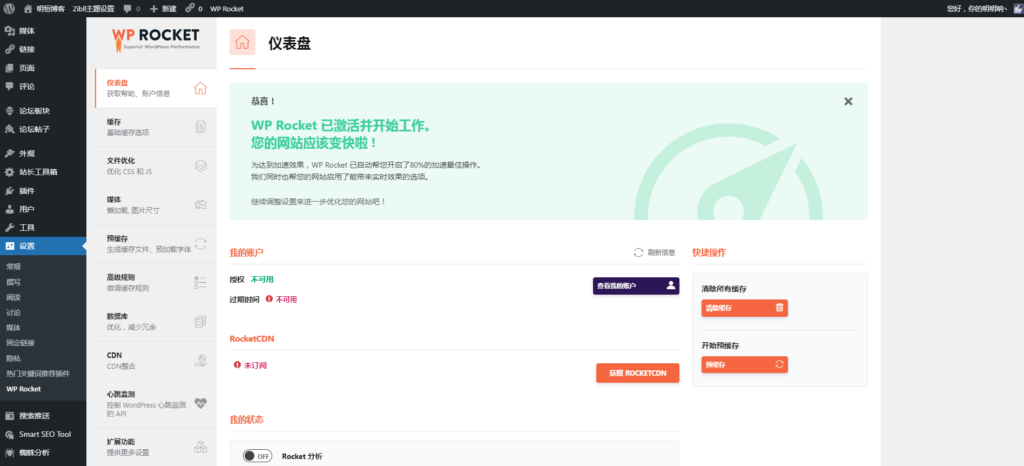Open the 高级规则 tab
Image resolution: width=1024 pixels, height=466 pixels.
tap(155, 283)
